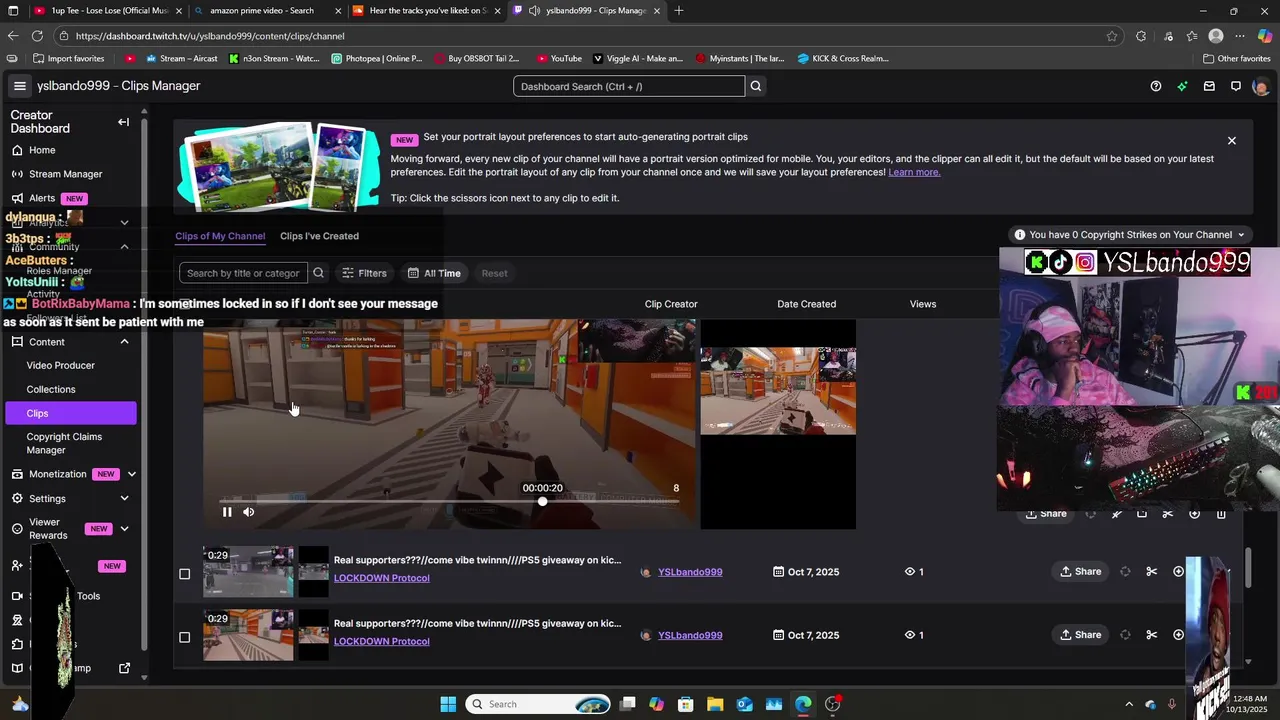Screen dimensions: 1280x720
Task: Open Windows Start menu
Action: (448, 704)
